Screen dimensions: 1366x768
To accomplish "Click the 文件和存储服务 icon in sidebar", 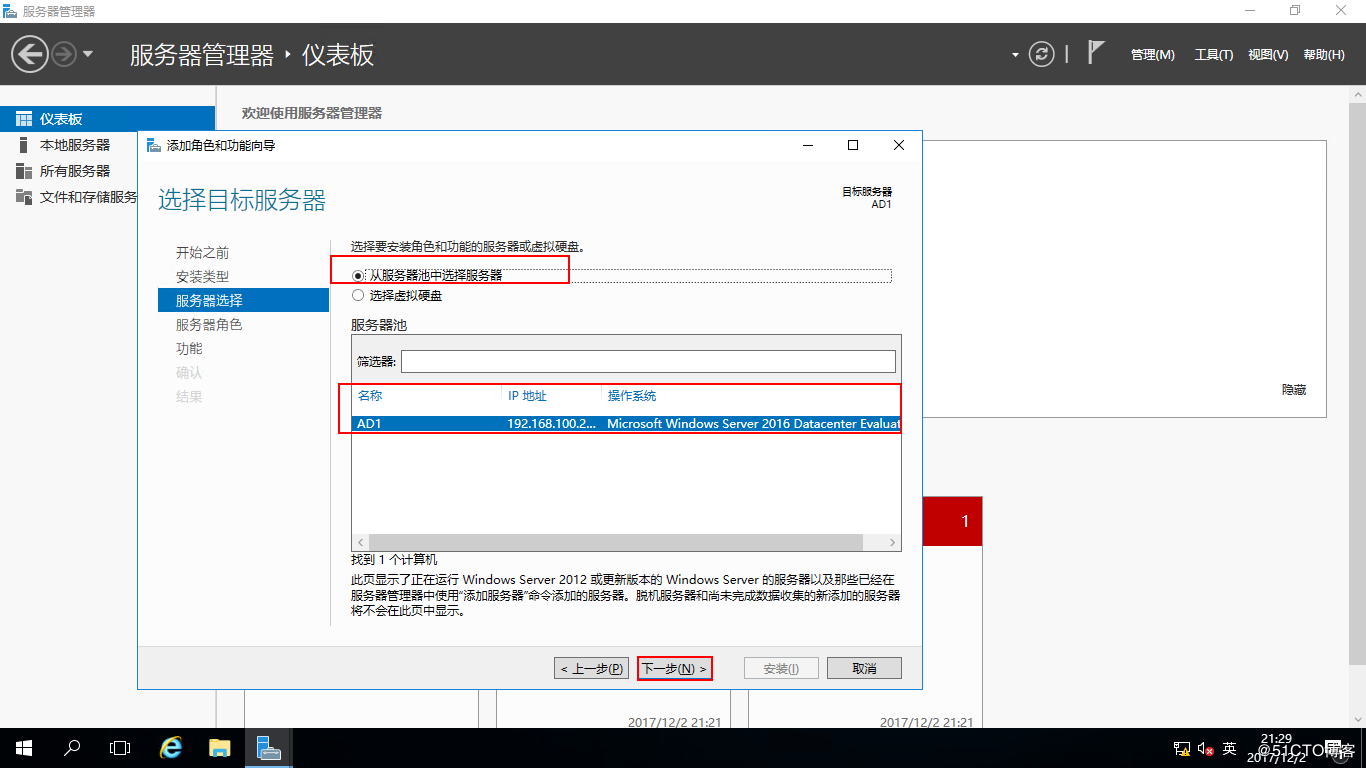I will [24, 197].
